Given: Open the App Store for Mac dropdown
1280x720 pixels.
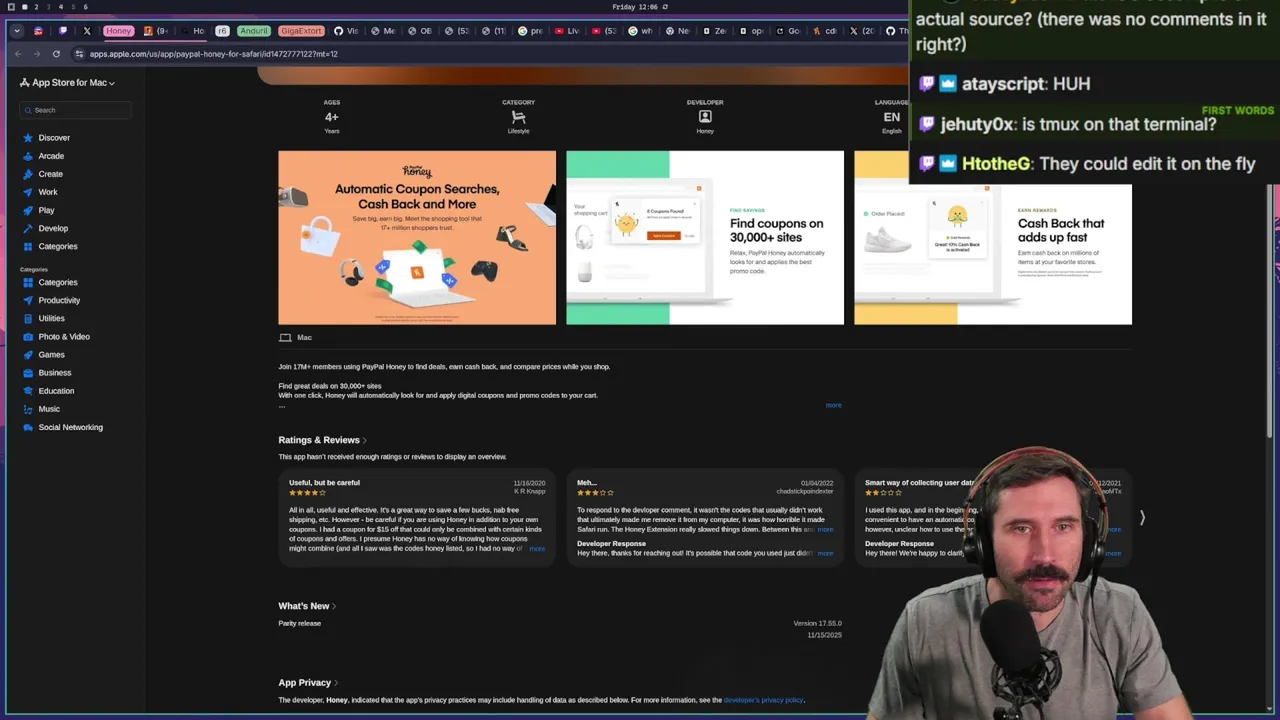Looking at the screenshot, I should [67, 83].
